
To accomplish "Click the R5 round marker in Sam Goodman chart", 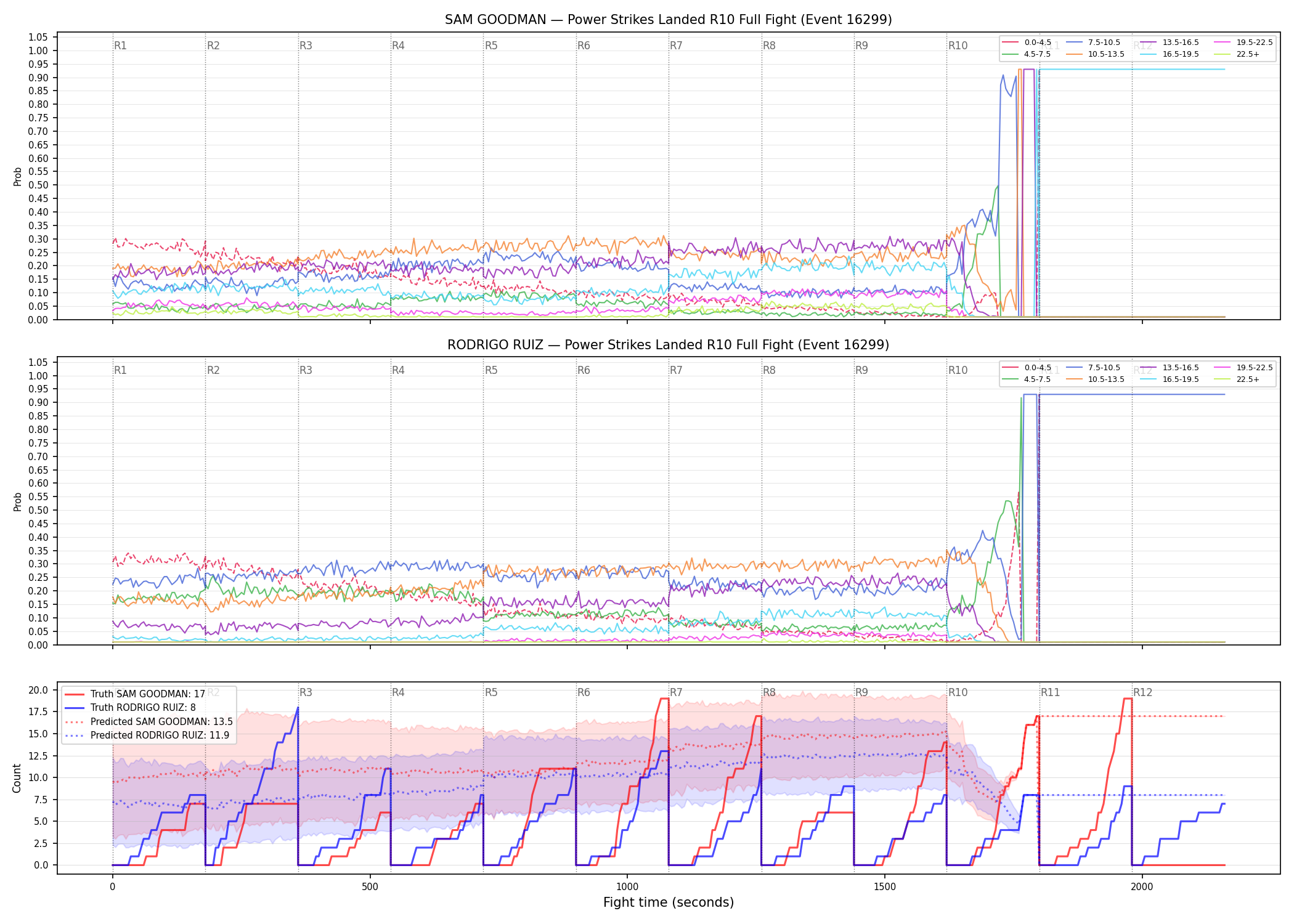I will 491,46.
